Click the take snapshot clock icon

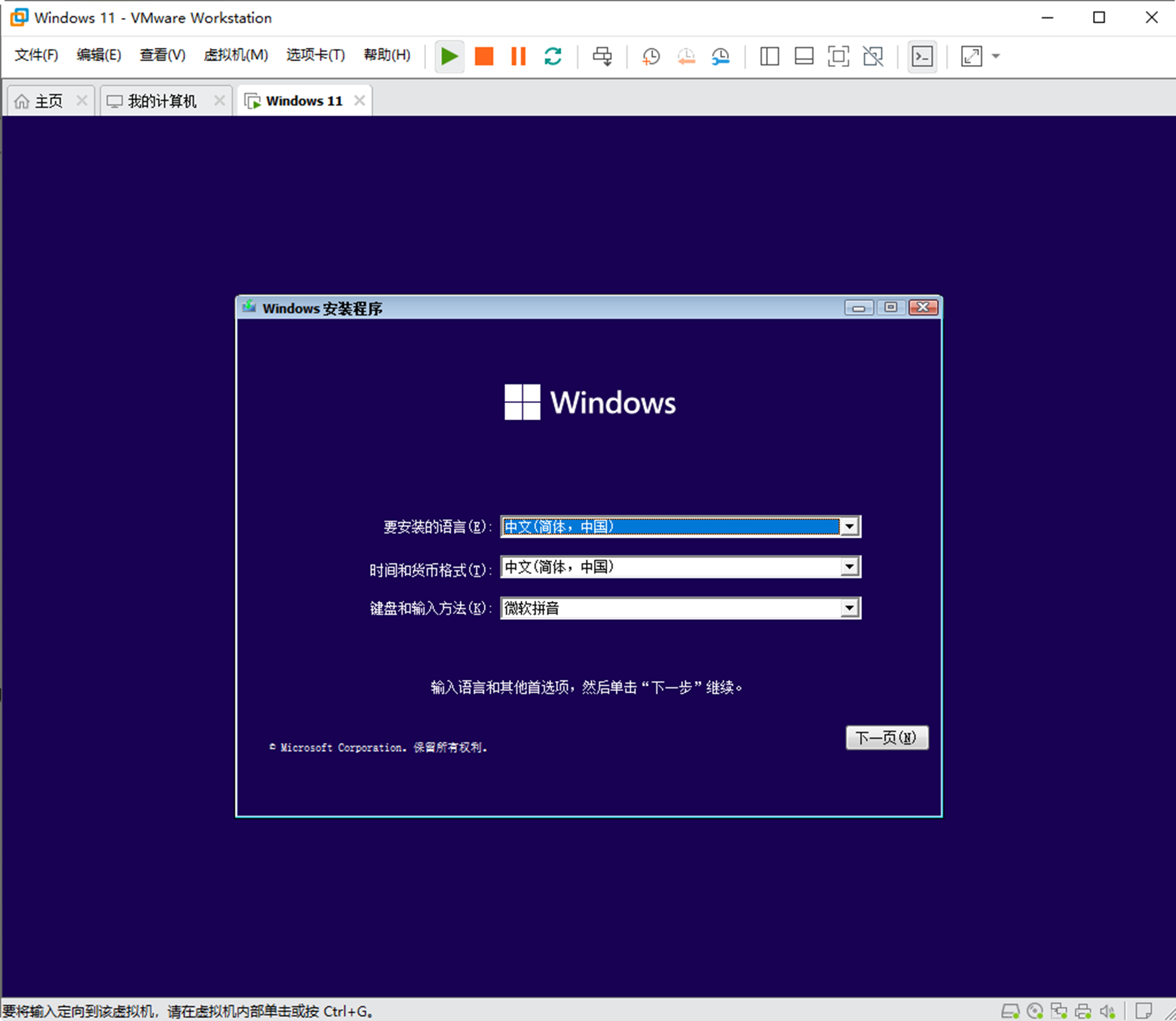click(x=651, y=56)
